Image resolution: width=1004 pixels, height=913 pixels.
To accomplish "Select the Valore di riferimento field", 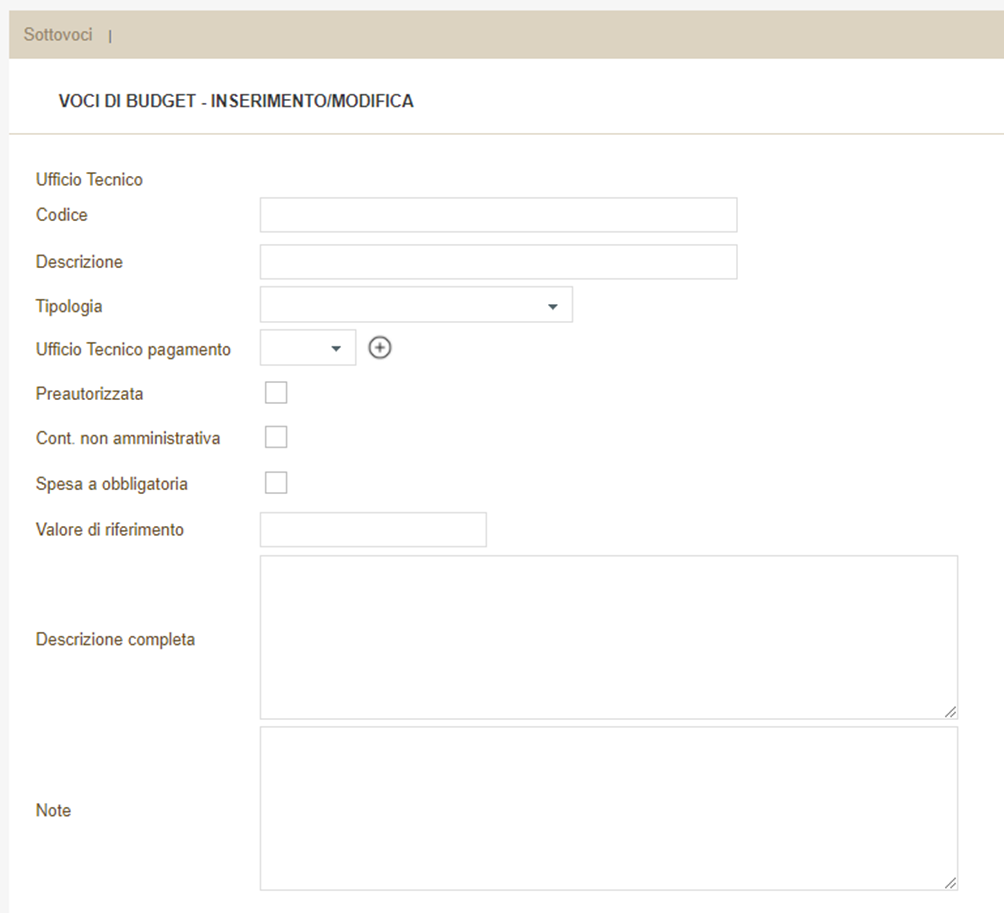I will pyautogui.click(x=373, y=530).
